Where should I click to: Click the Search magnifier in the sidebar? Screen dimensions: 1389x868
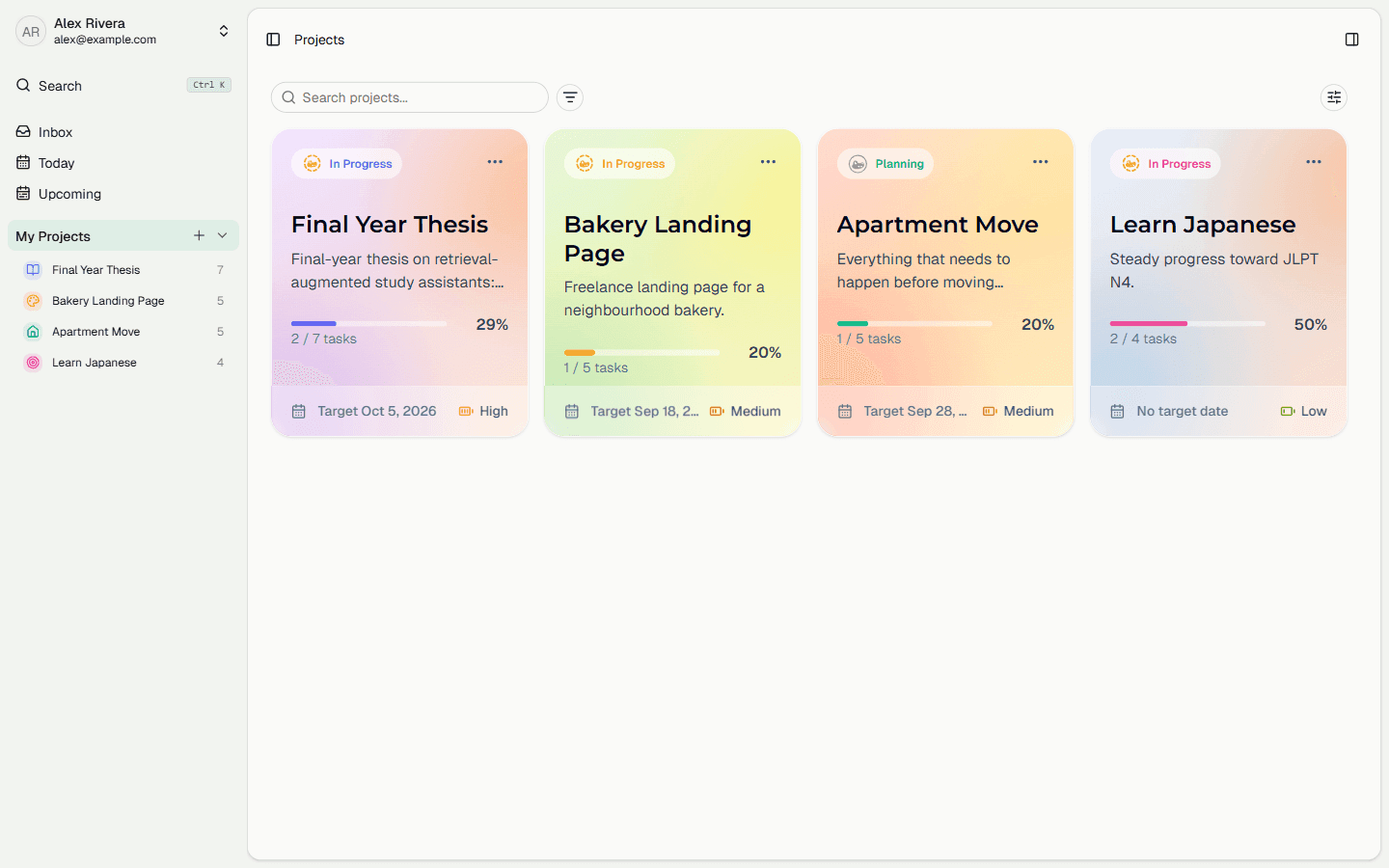pos(23,86)
